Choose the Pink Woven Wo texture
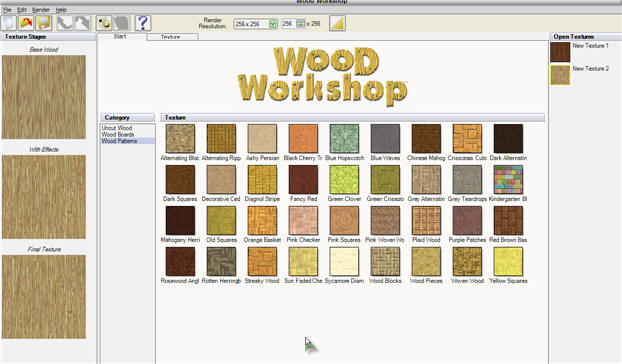The image size is (622, 364). pos(385,221)
